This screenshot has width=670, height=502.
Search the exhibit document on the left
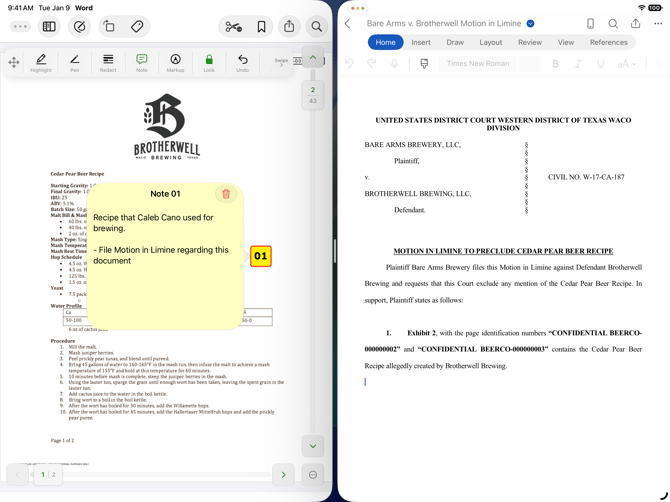coord(317,26)
